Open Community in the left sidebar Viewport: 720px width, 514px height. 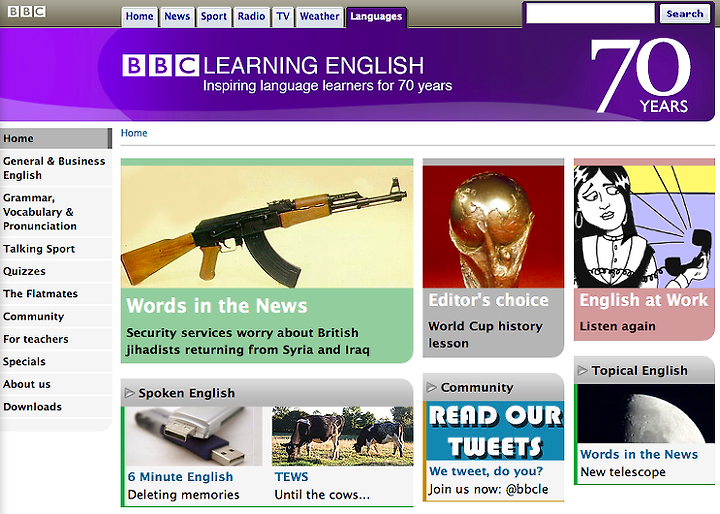pyautogui.click(x=56, y=316)
